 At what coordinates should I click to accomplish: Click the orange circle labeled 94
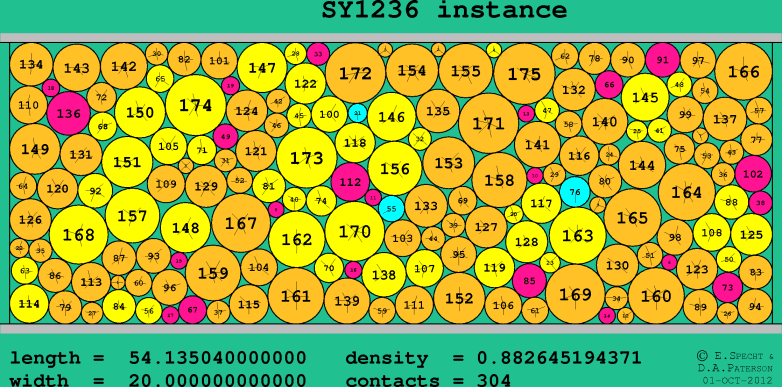755,307
